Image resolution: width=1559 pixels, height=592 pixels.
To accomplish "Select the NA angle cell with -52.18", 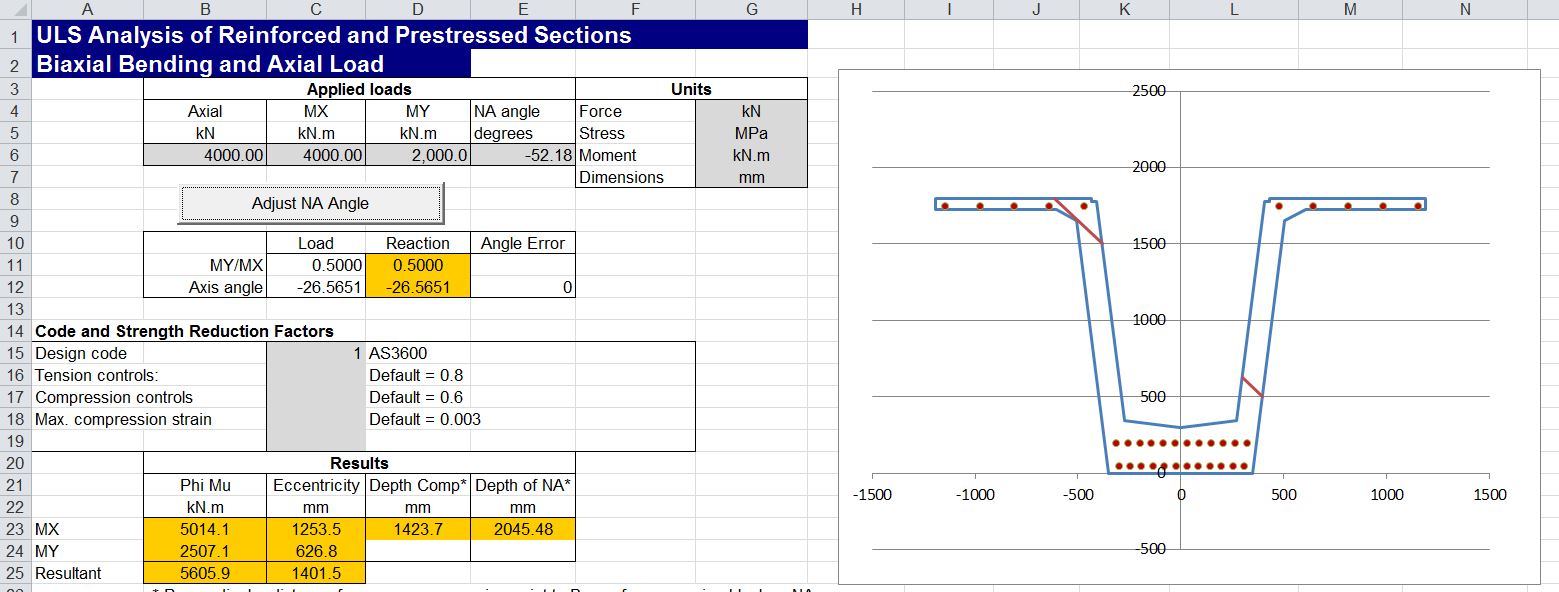I will point(522,155).
